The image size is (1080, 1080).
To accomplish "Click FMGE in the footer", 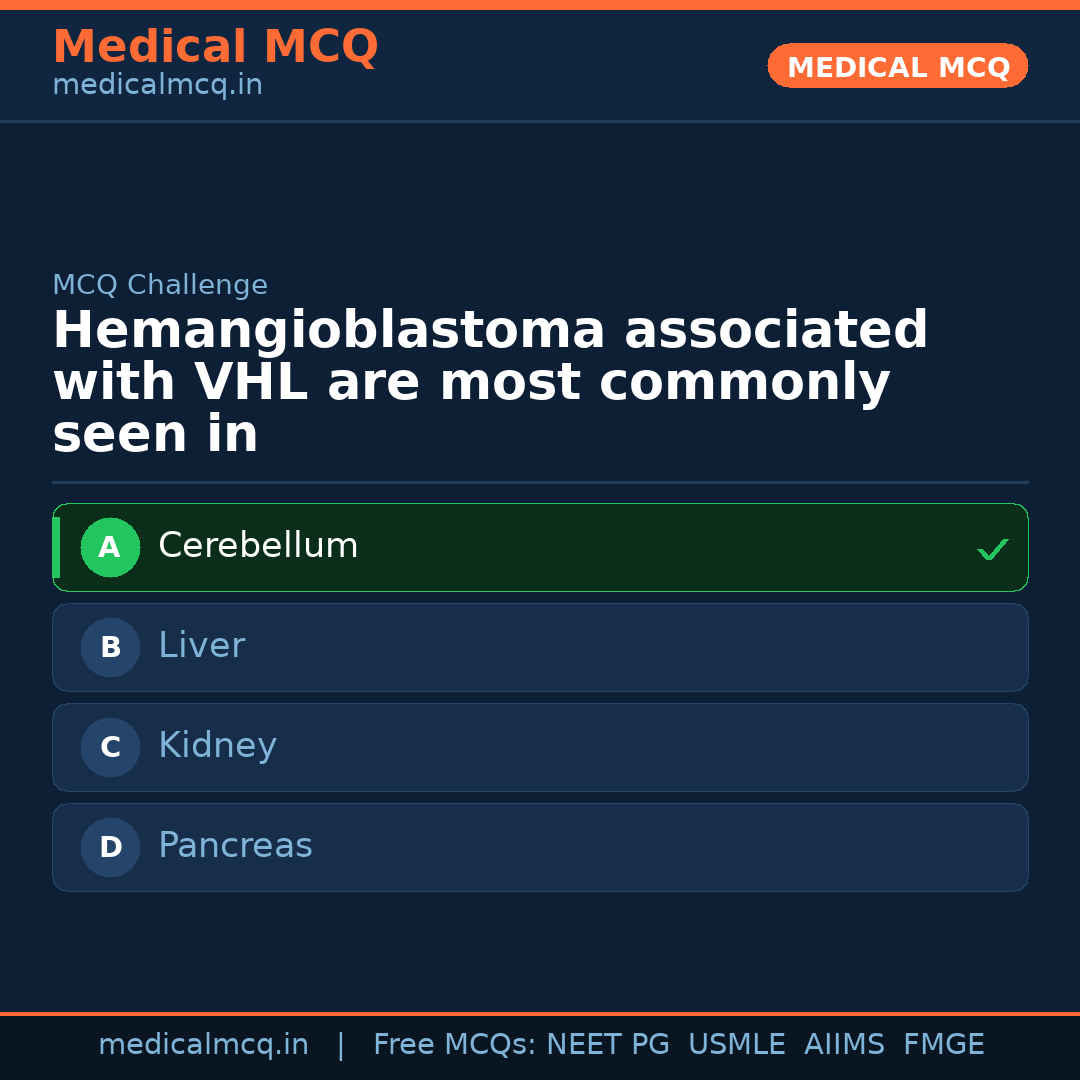I will point(944,1045).
